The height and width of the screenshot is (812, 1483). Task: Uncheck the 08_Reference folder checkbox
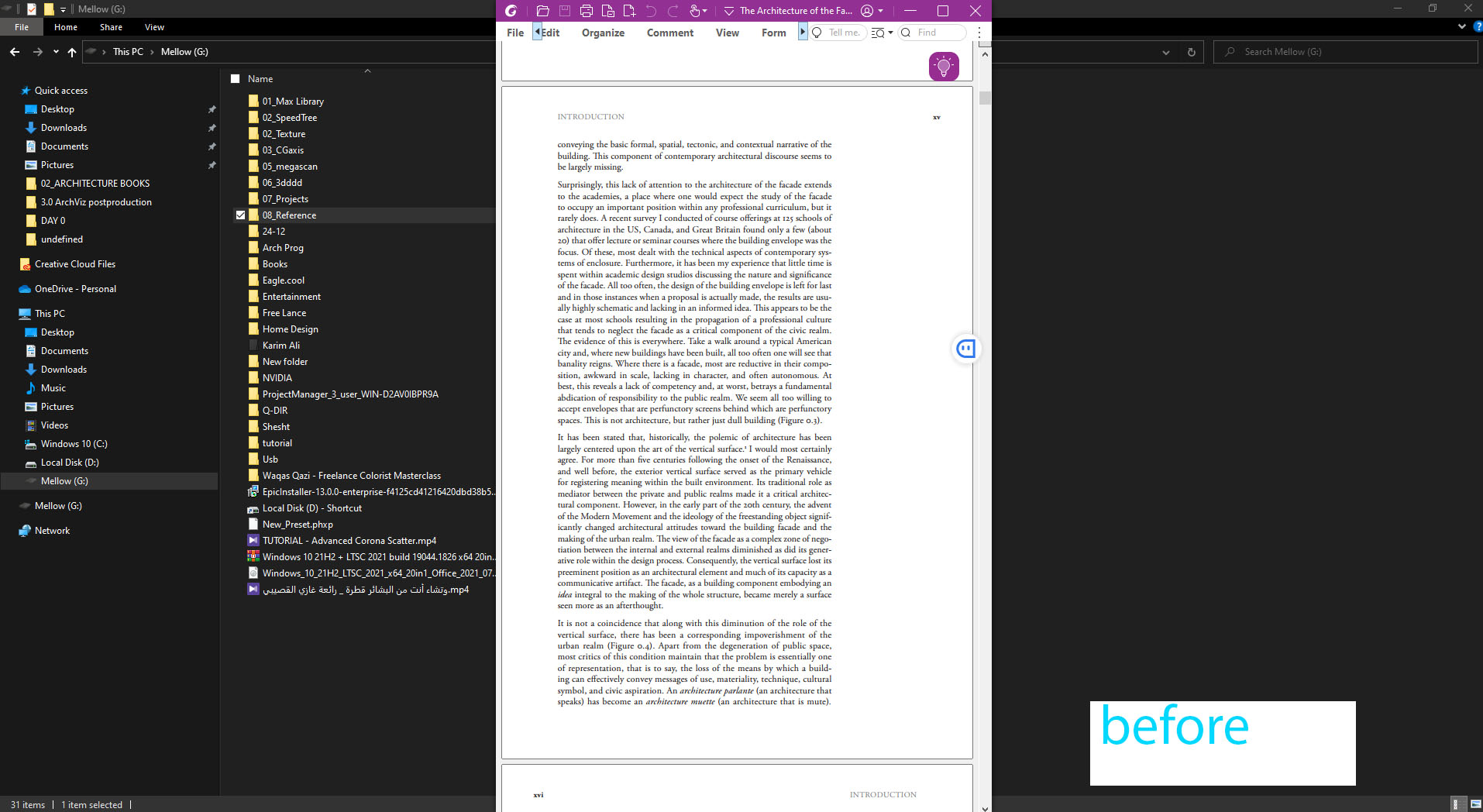coord(241,215)
